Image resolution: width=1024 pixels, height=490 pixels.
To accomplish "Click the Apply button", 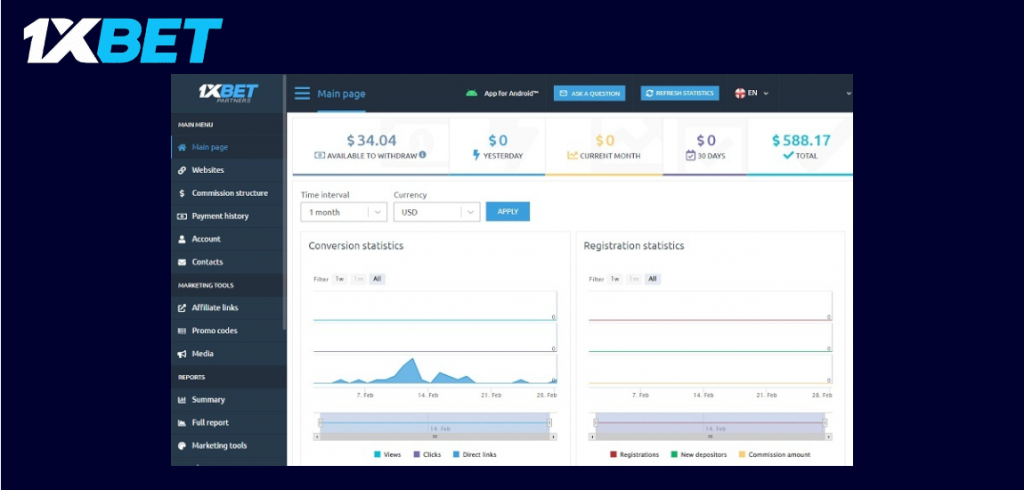I will click(507, 212).
